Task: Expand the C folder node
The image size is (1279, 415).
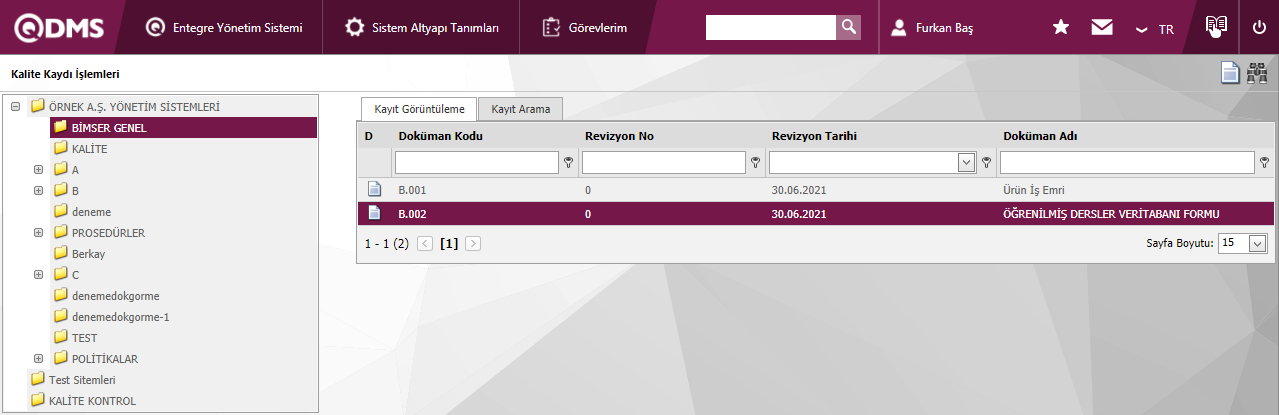Action: [x=38, y=274]
